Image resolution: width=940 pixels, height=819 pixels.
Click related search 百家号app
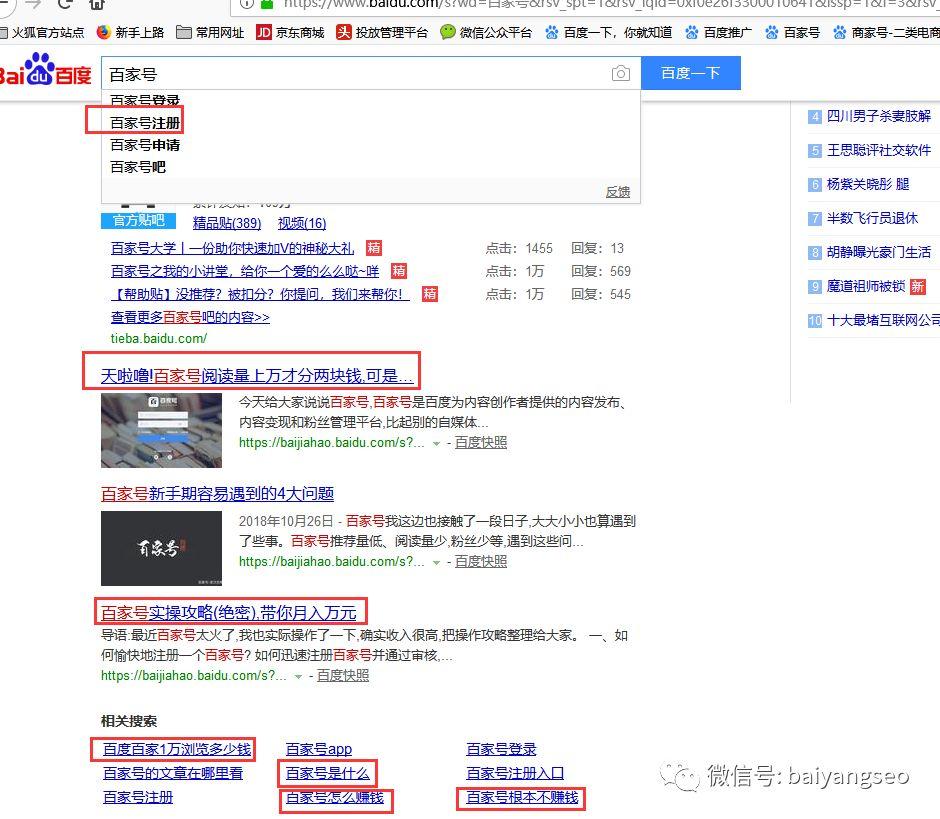(x=318, y=749)
